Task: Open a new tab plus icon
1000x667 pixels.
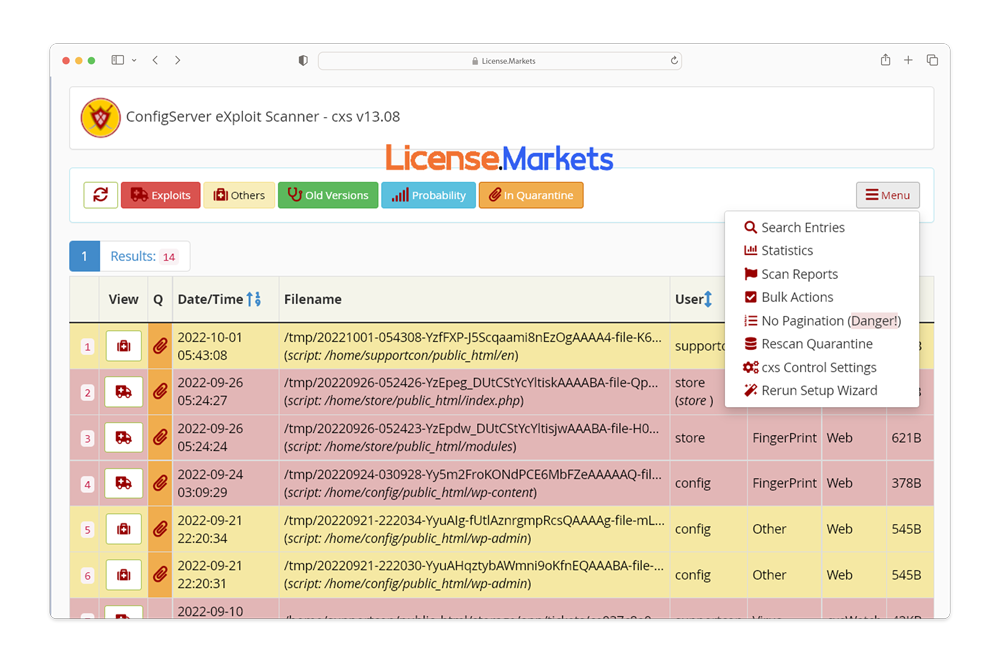Action: tap(908, 60)
